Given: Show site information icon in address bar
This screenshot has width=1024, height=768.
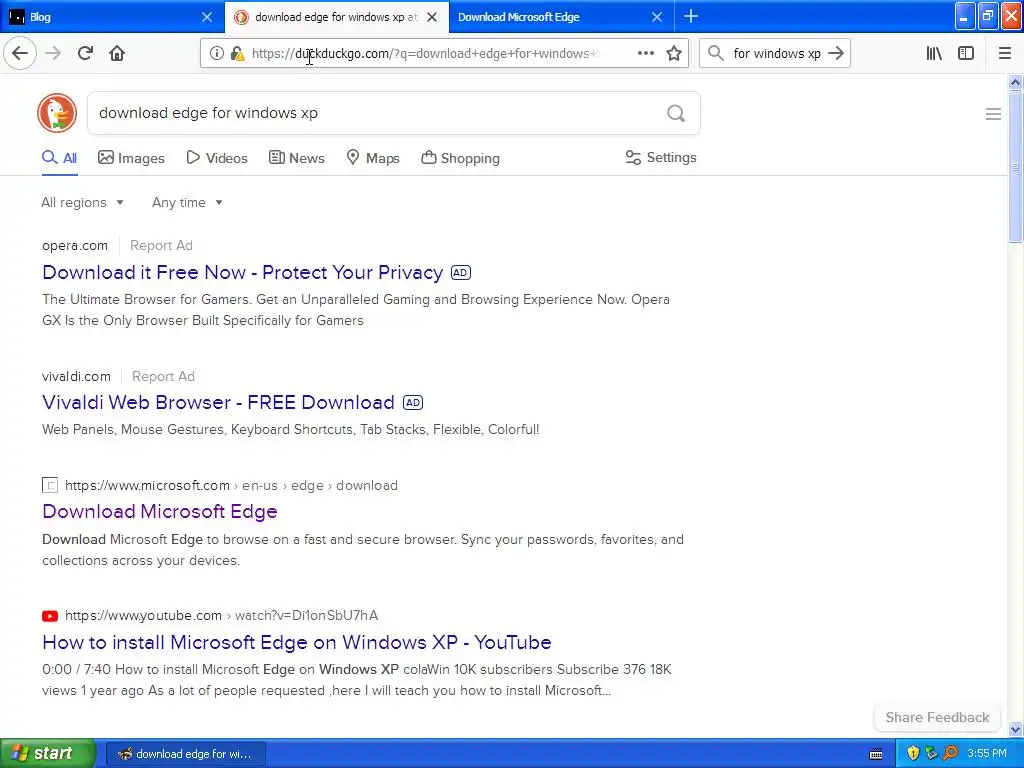Looking at the screenshot, I should [216, 54].
